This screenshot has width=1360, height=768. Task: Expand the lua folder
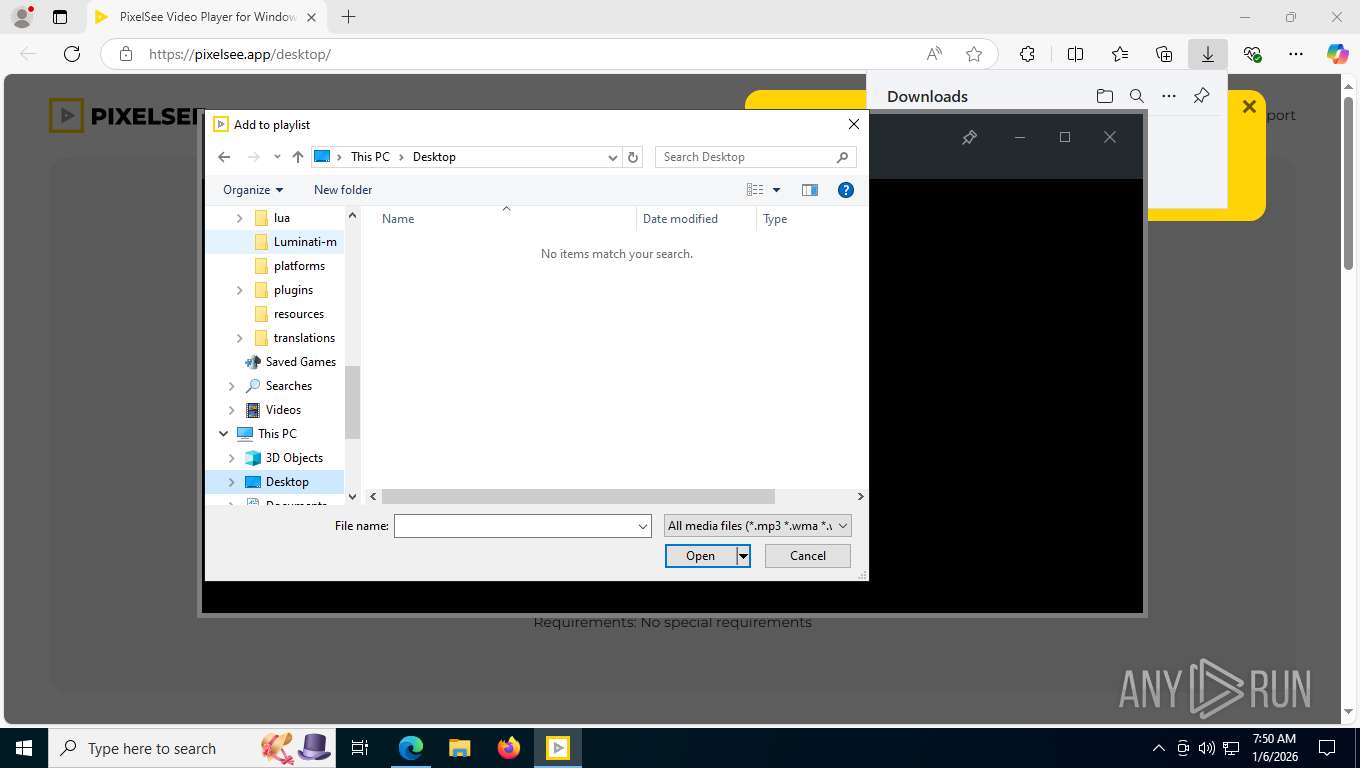[239, 218]
